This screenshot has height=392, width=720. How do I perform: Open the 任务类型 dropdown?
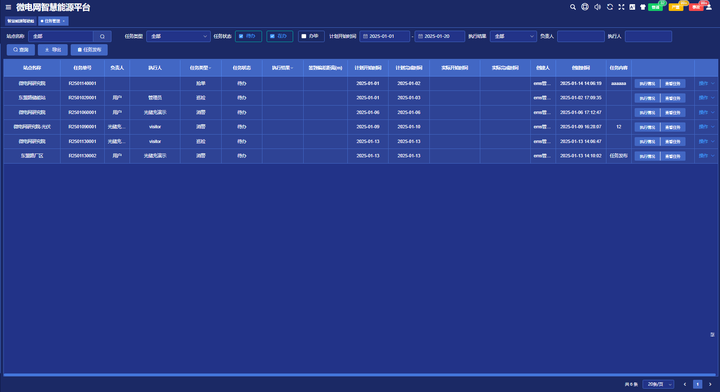coord(178,36)
